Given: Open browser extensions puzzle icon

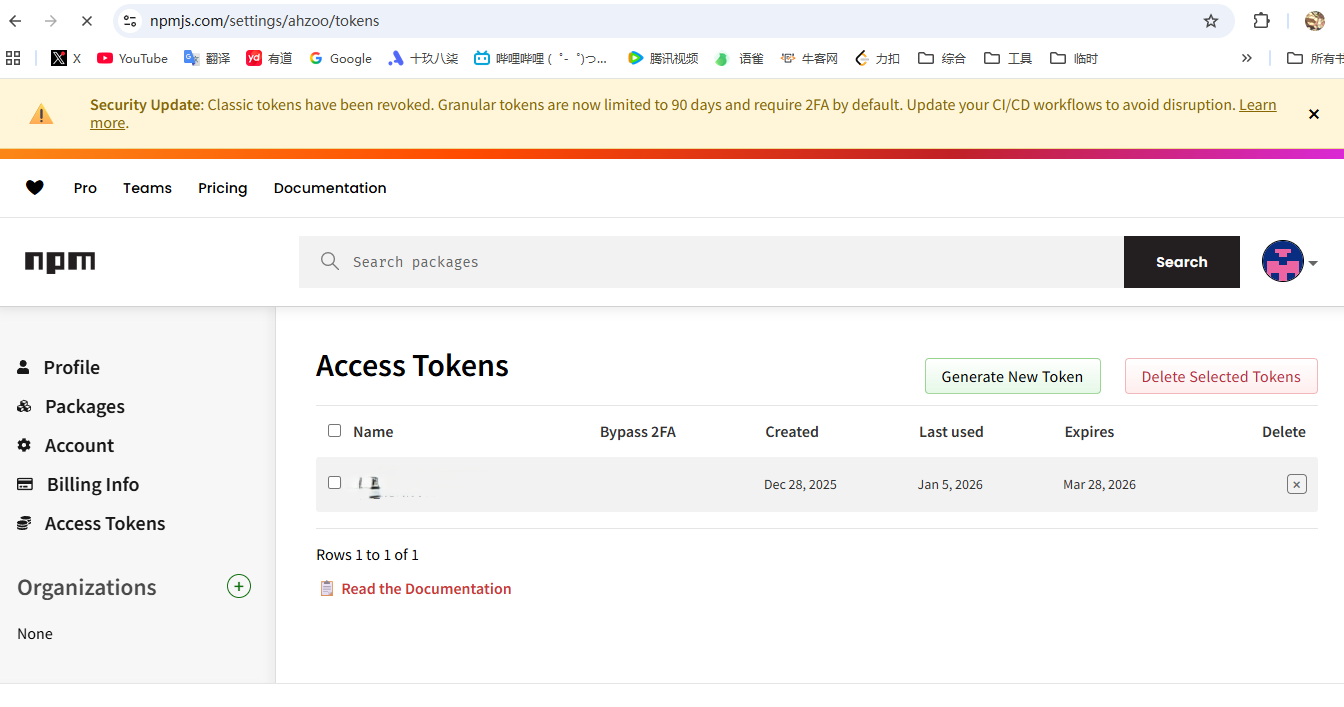Looking at the screenshot, I should (x=1262, y=21).
